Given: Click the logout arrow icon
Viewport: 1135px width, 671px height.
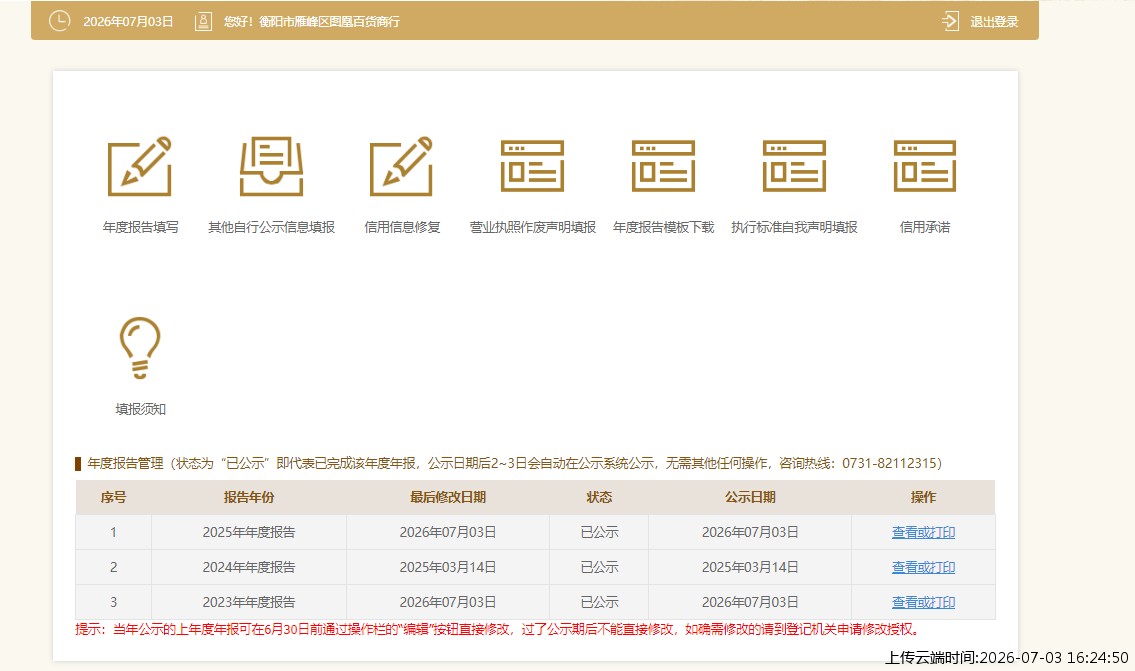Looking at the screenshot, I should pos(950,21).
